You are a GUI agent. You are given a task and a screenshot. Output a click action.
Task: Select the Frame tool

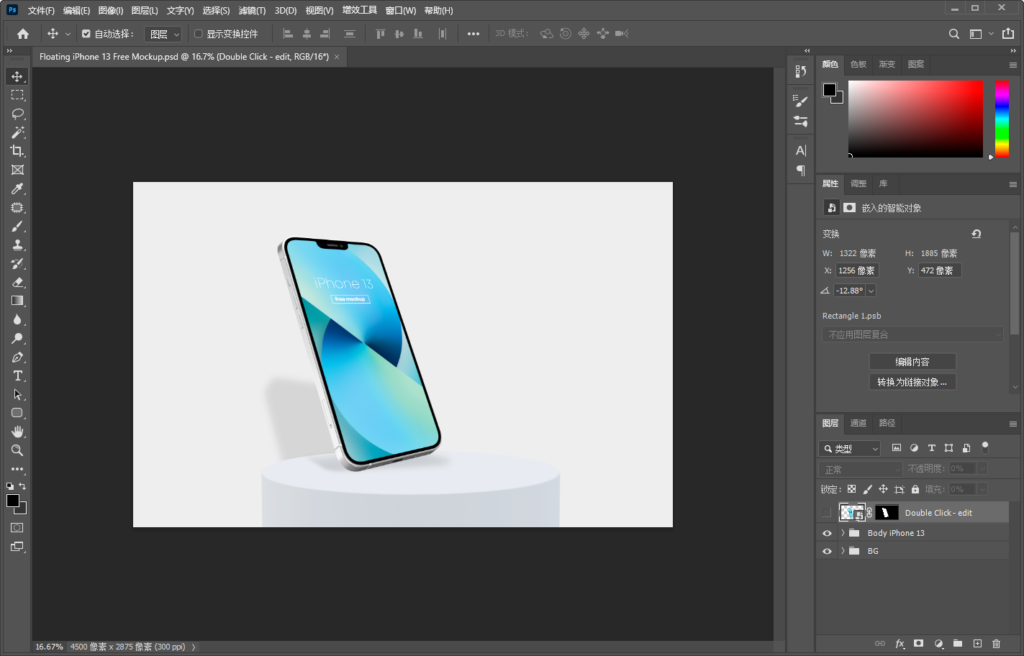[x=17, y=170]
